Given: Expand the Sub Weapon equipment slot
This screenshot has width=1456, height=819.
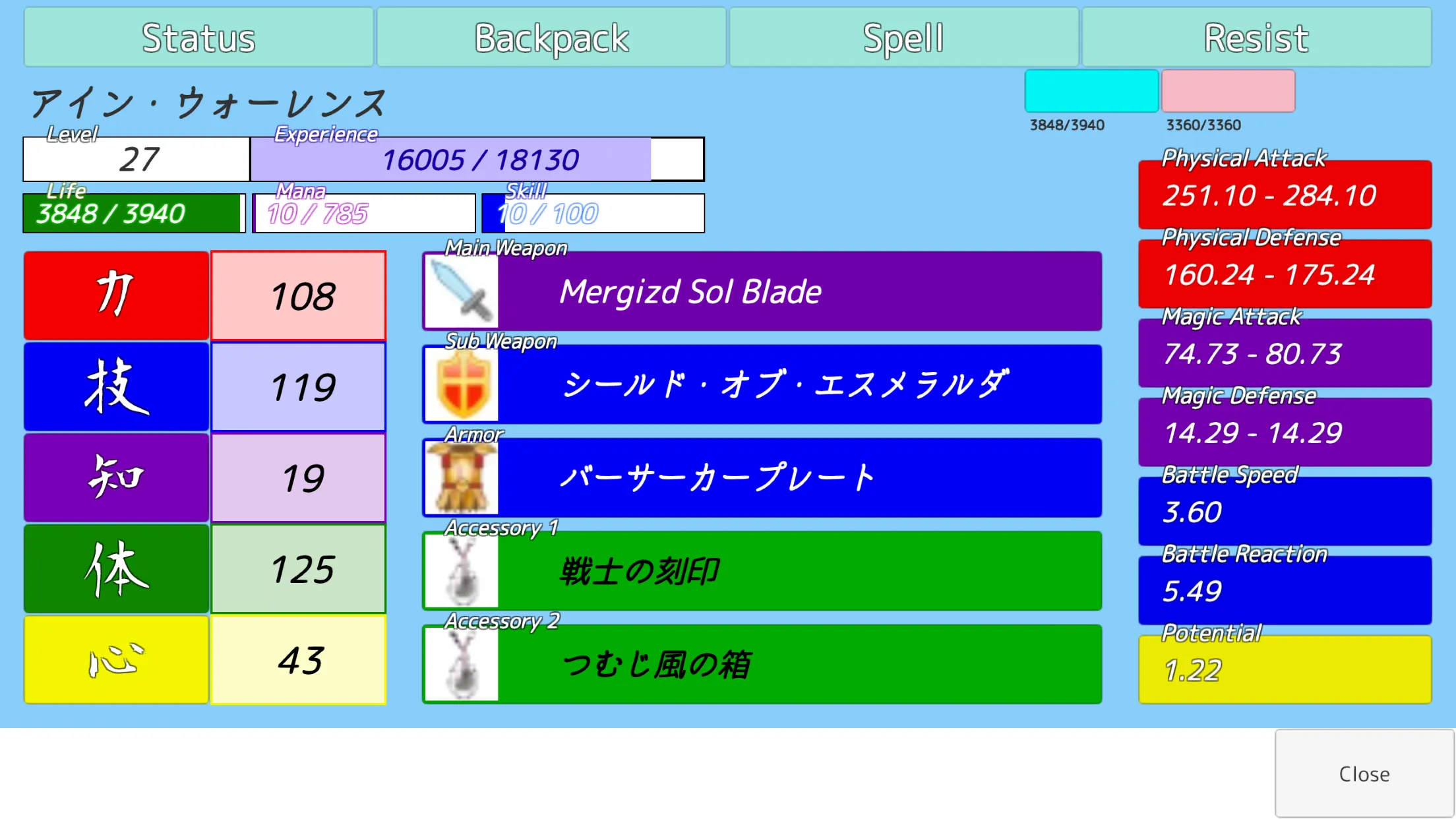Looking at the screenshot, I should tap(762, 384).
